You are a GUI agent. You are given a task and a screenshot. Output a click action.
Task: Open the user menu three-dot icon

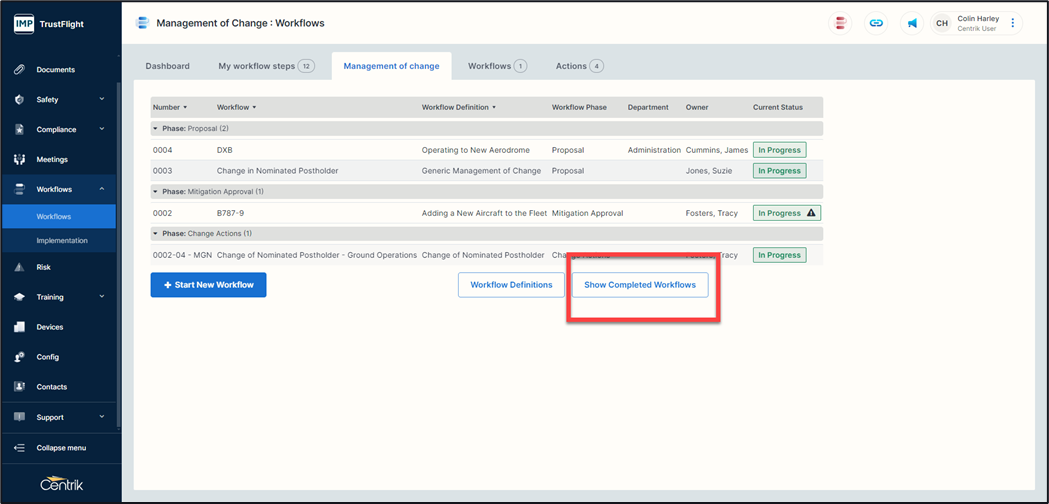(x=1012, y=23)
